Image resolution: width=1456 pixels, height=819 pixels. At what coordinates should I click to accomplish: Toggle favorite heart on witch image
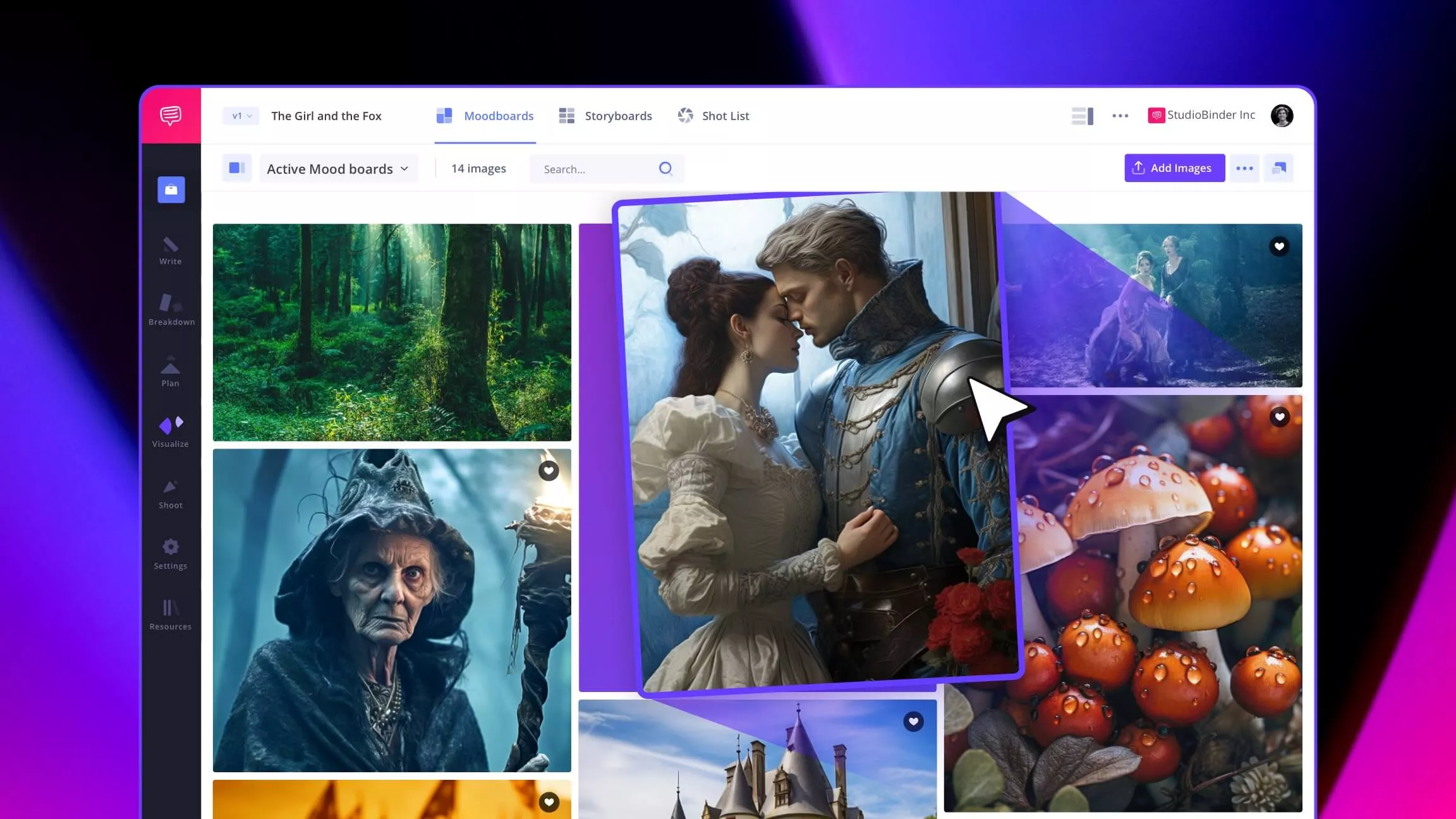click(549, 470)
